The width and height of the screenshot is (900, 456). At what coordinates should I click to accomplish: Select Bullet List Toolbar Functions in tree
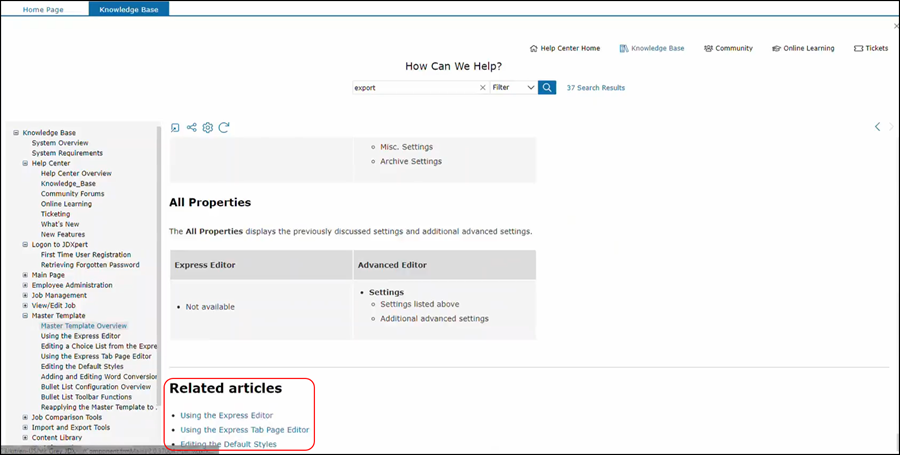coord(86,397)
